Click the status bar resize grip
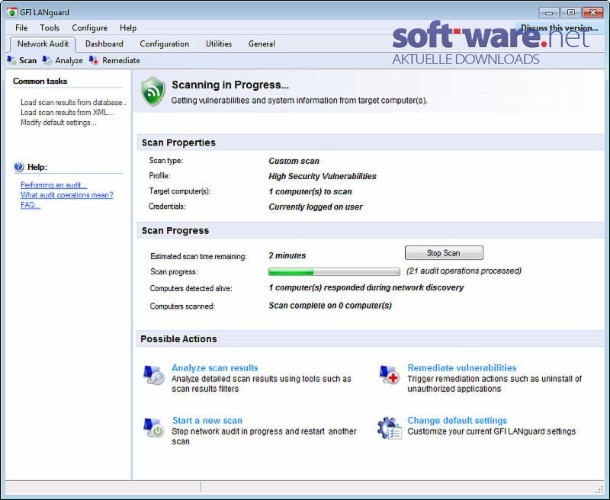Screen dimensions: 610x500 tap(599, 489)
